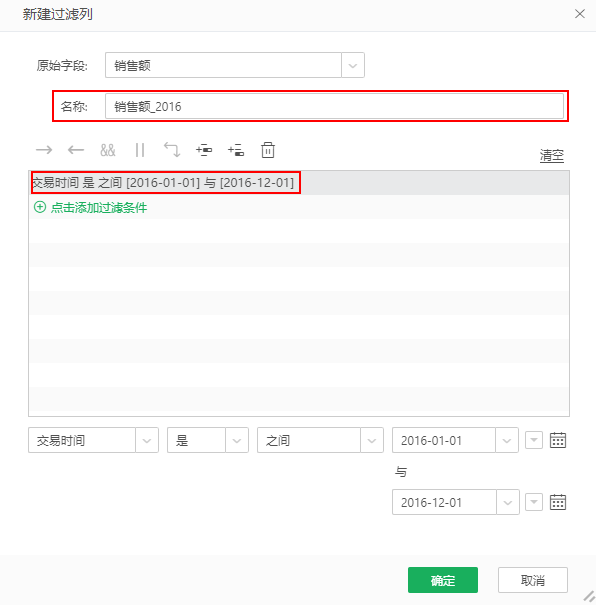
Task: Click the swap condition order icon
Action: click(172, 150)
